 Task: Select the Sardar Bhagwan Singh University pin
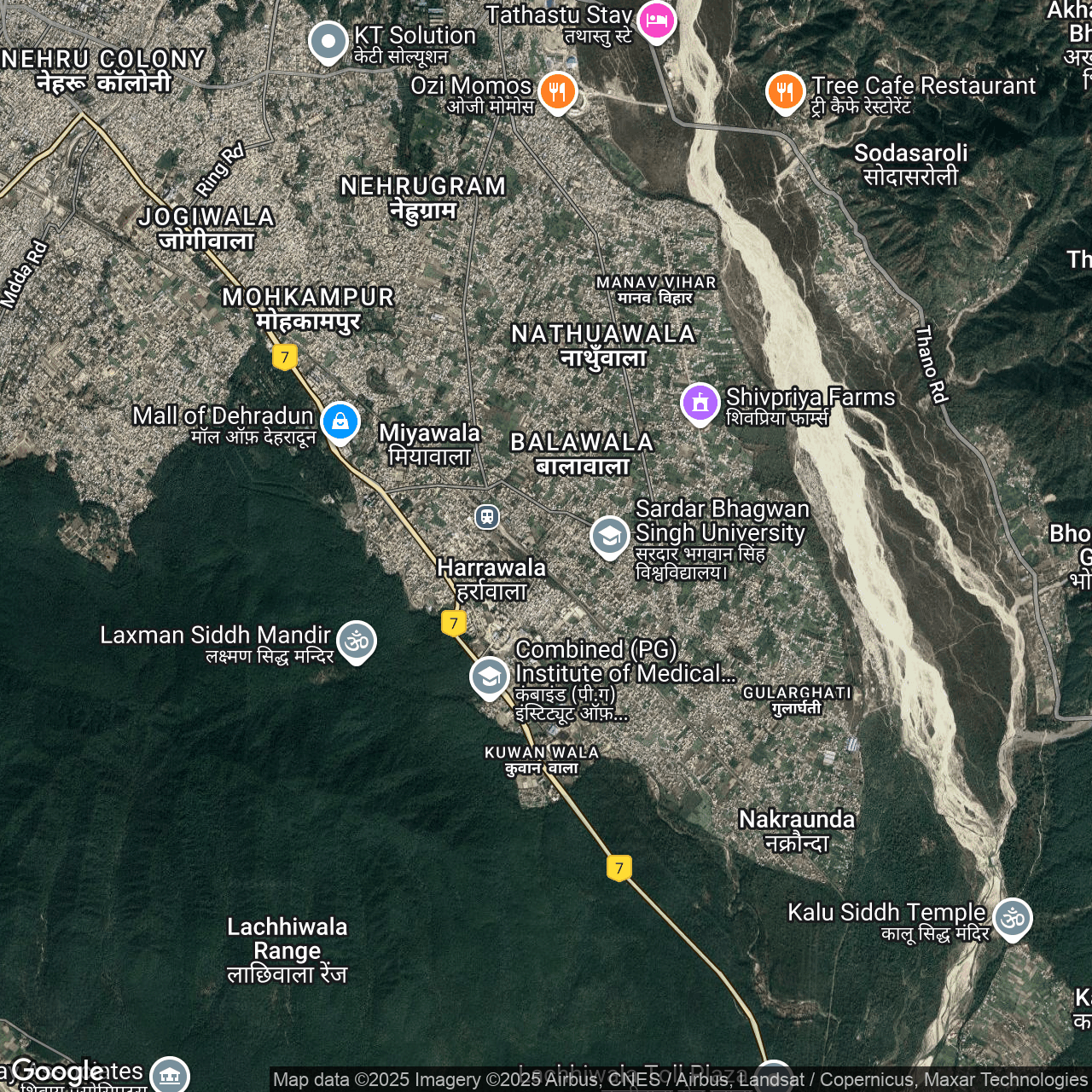609,536
